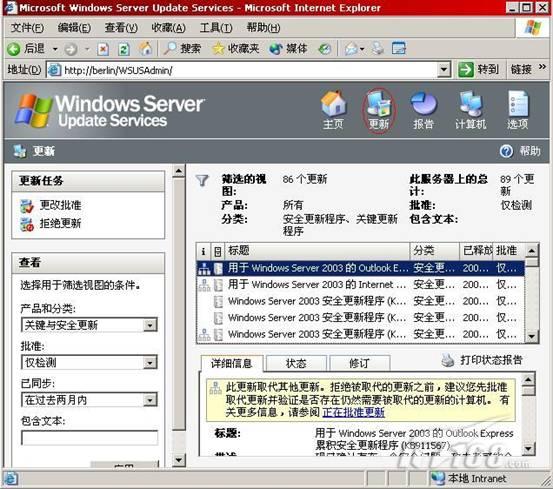The image size is (553, 489).
Task: Click the IE mail icon
Action: click(x=352, y=49)
